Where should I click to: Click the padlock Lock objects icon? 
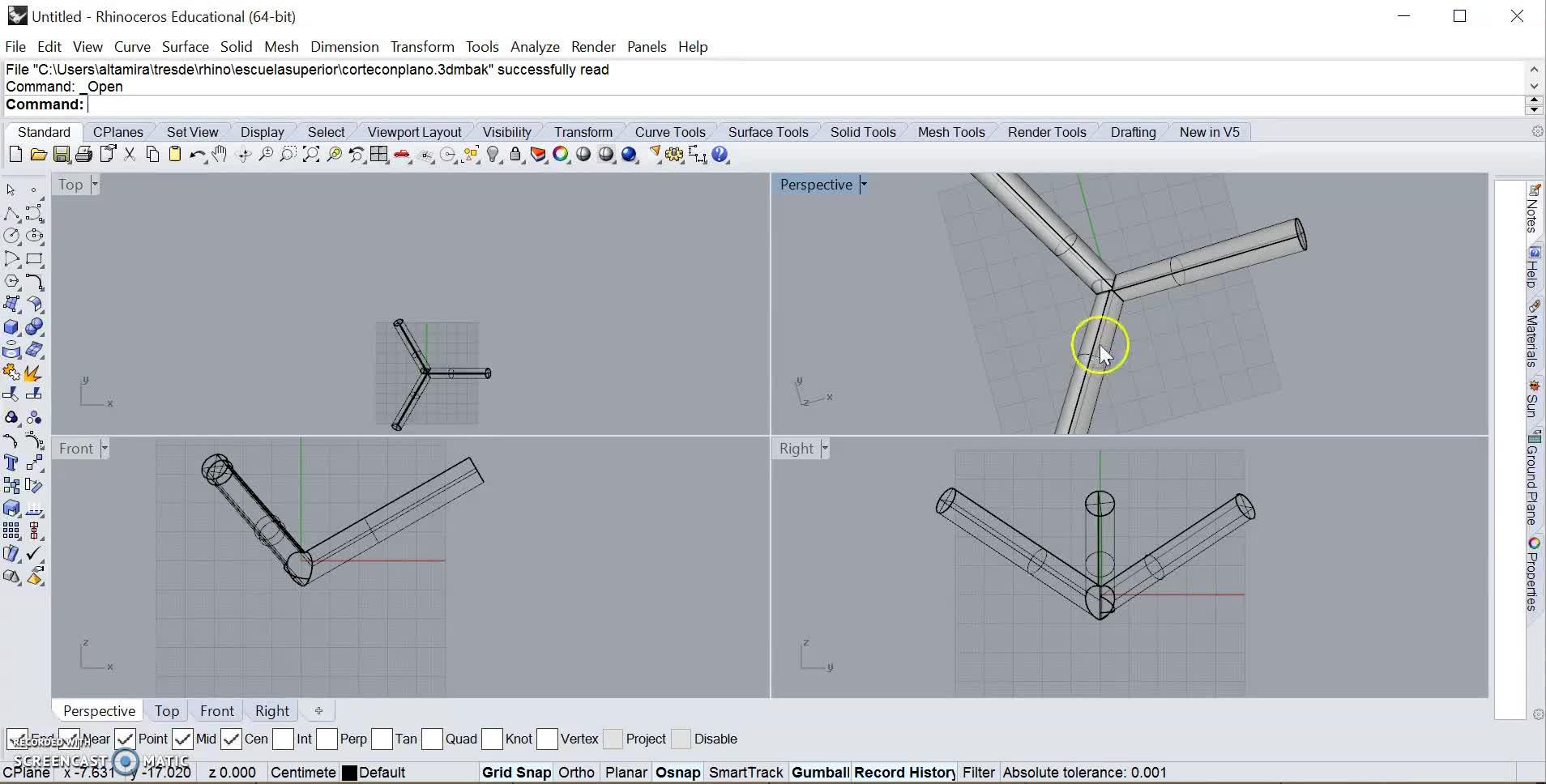pyautogui.click(x=515, y=155)
